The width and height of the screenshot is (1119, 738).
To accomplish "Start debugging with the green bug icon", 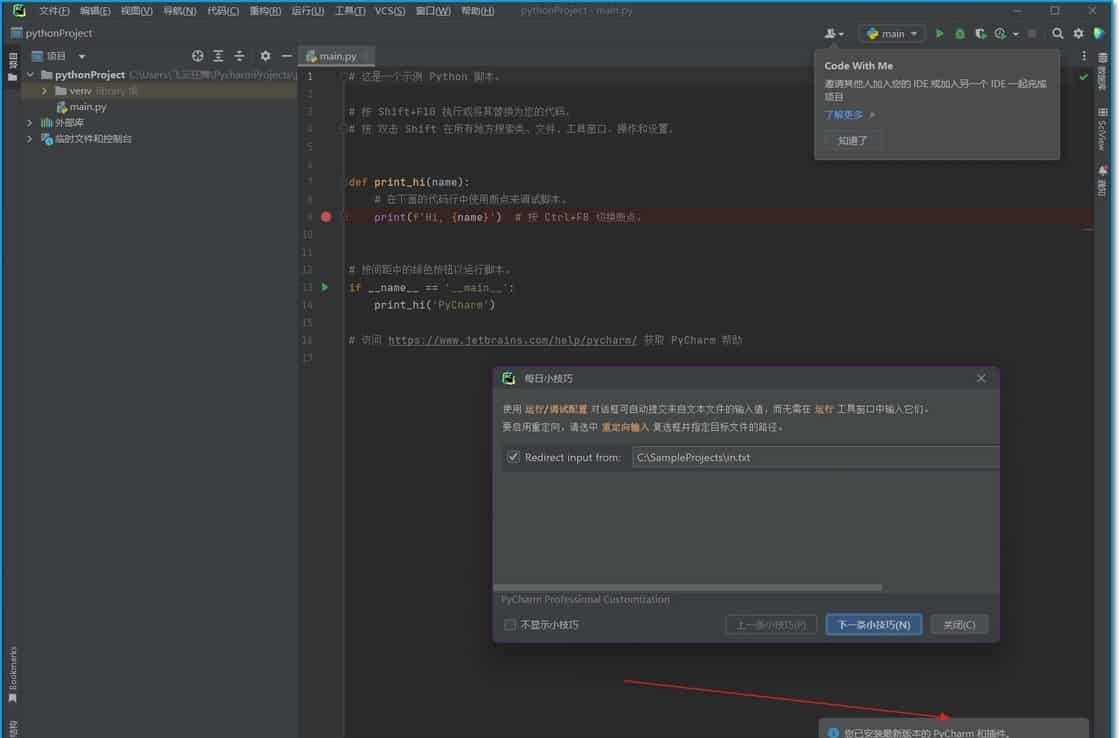I will coord(960,34).
